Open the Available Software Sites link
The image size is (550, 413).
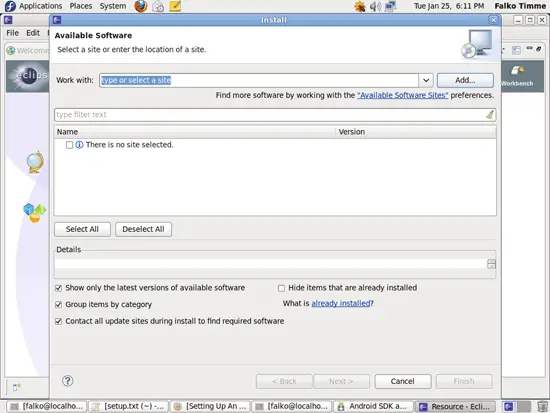403,95
